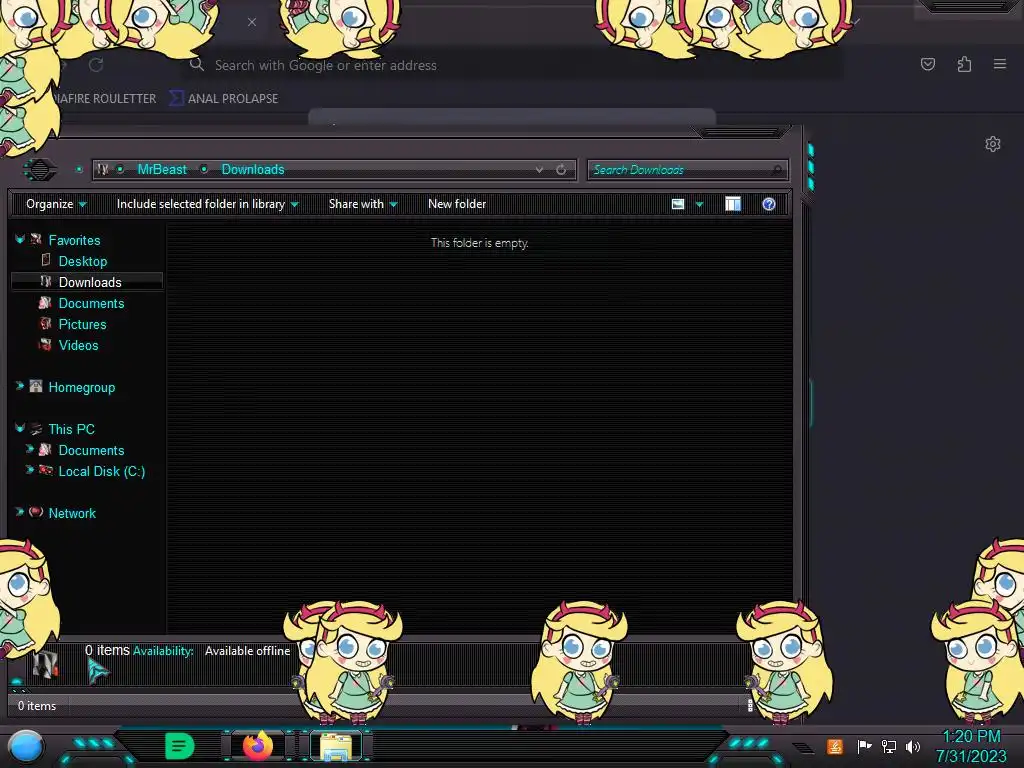The width and height of the screenshot is (1024, 768).
Task: Open Videos under Favorites
Action: [x=78, y=345]
